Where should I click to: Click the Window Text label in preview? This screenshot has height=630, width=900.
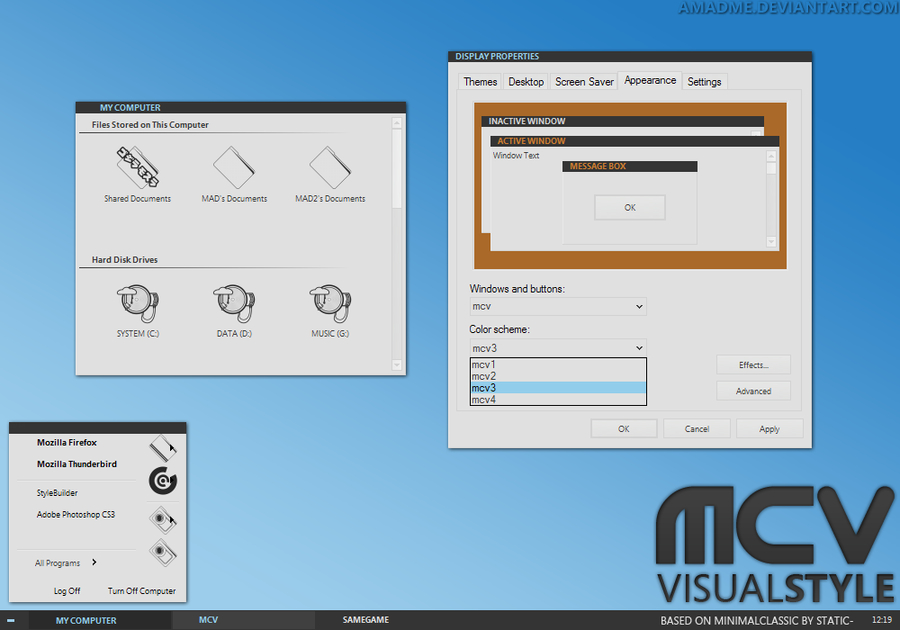(x=515, y=155)
